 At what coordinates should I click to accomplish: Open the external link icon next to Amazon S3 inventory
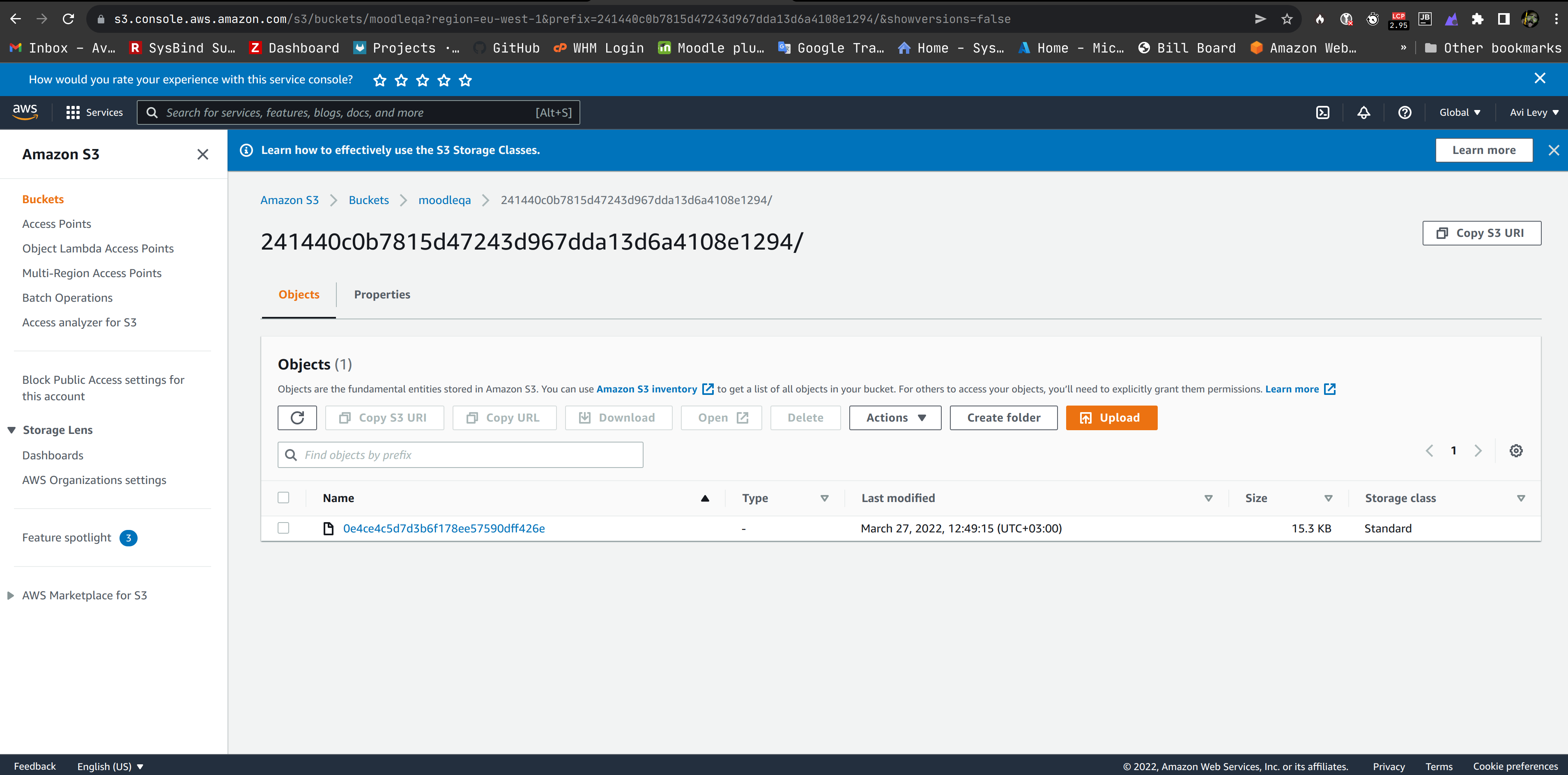click(707, 389)
